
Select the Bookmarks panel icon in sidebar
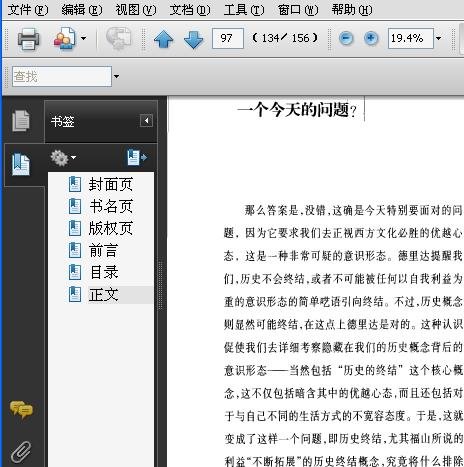21,164
